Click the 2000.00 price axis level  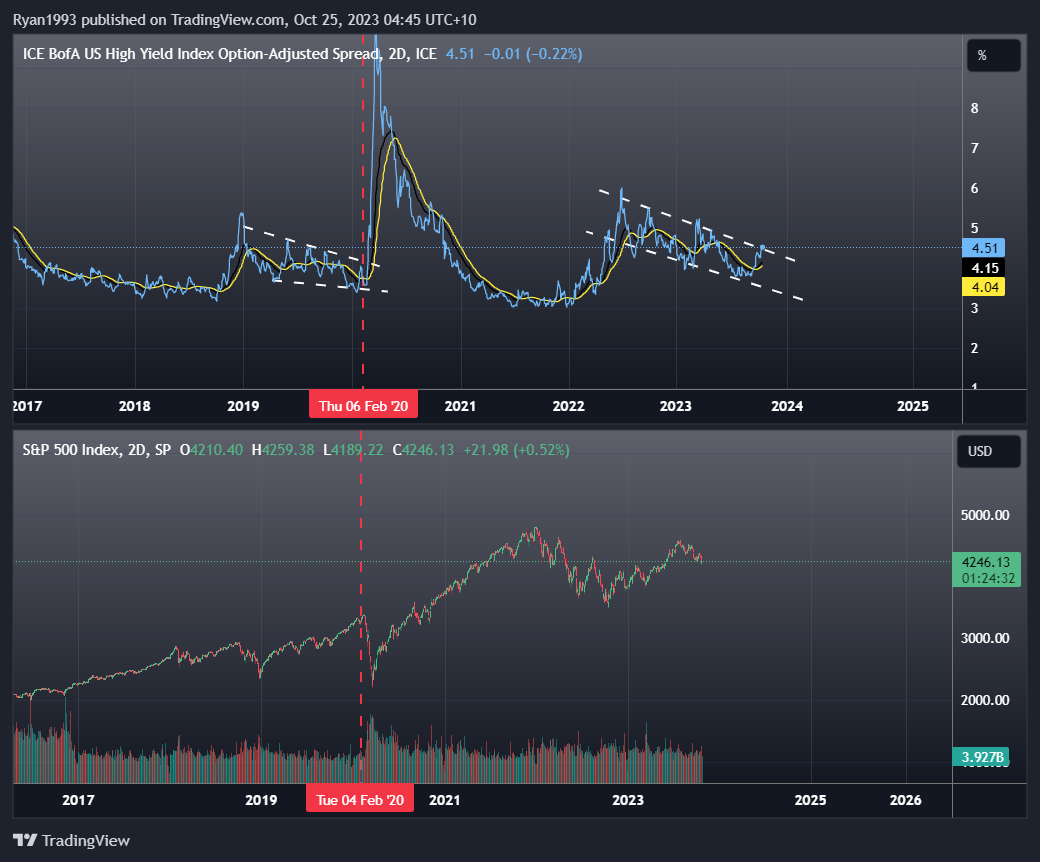[x=985, y=700]
